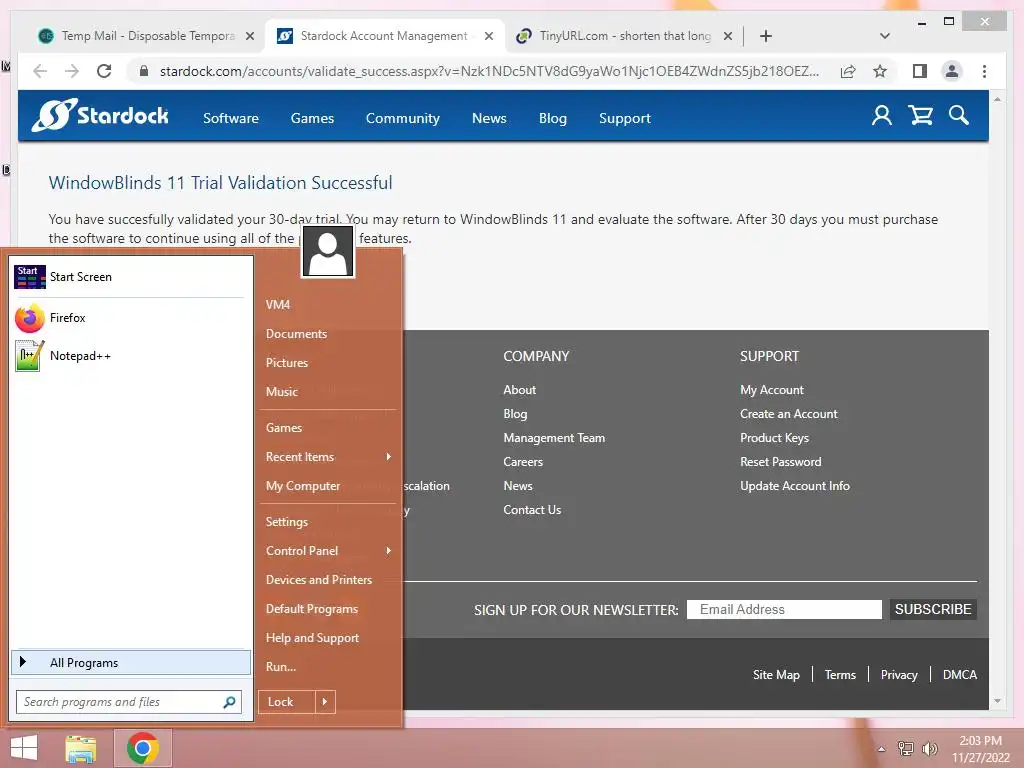Click Chrome's forward arrow

(72, 71)
